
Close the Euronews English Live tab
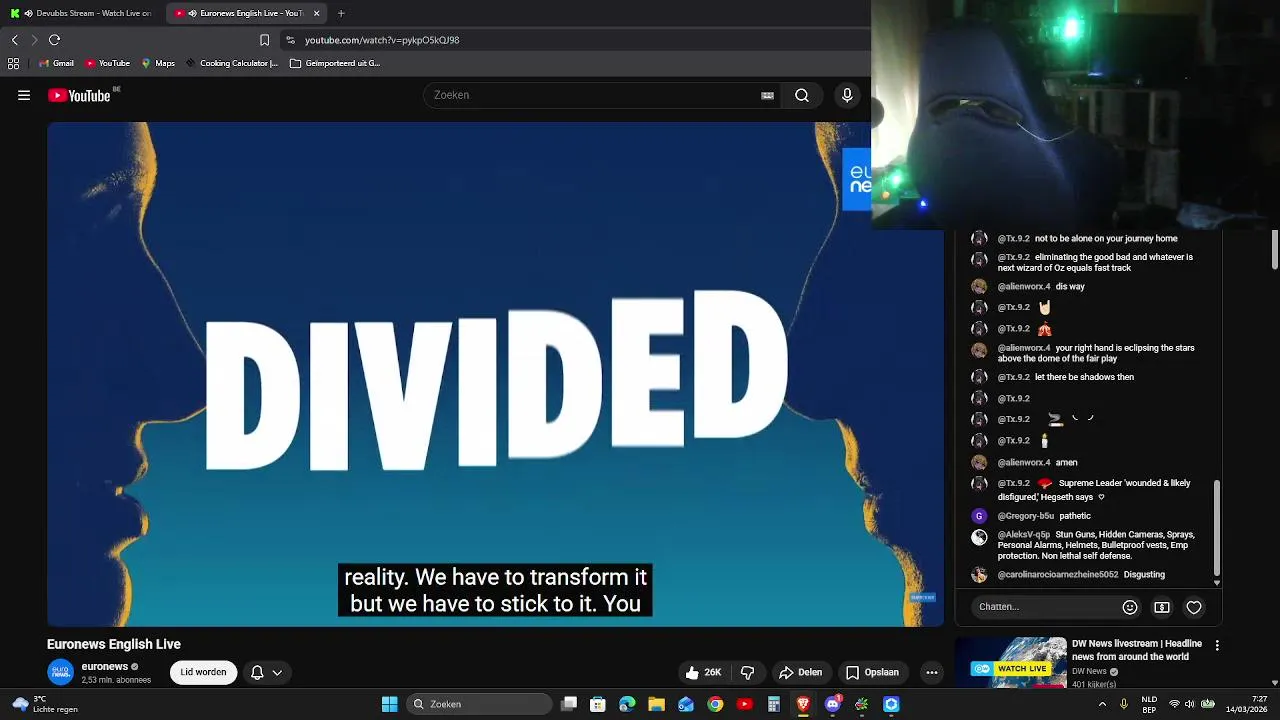(317, 13)
